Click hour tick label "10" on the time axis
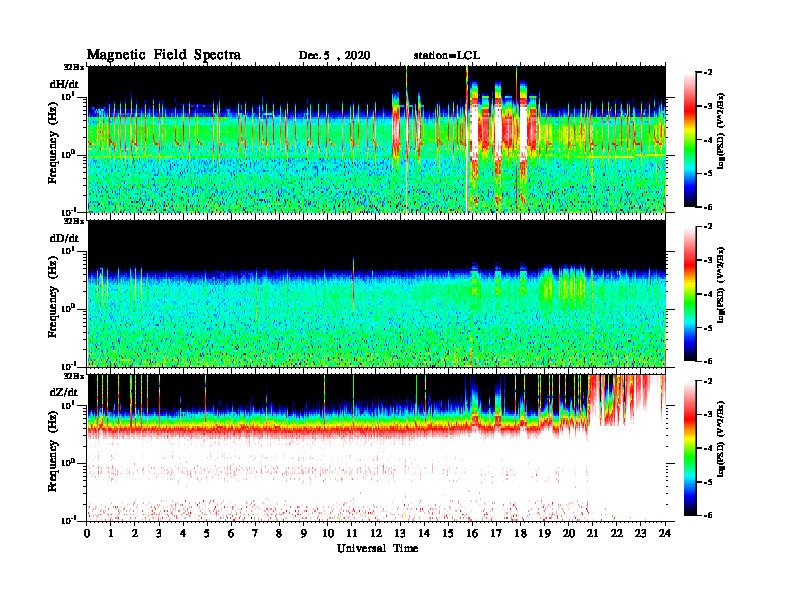Screen dimensions: 792x612 tap(328, 533)
